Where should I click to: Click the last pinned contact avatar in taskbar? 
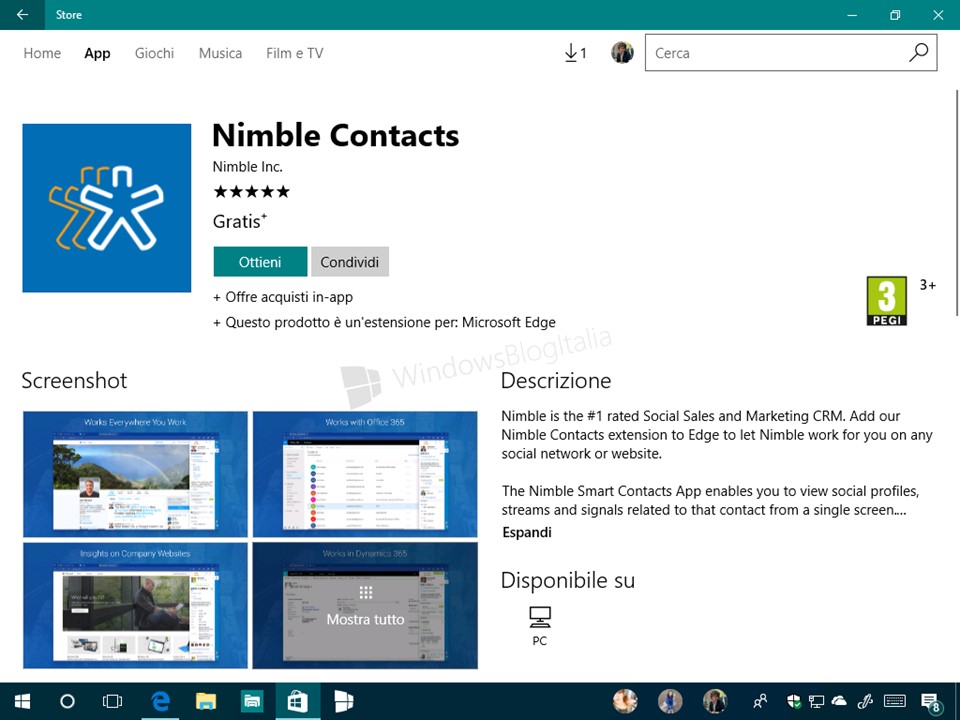point(714,701)
